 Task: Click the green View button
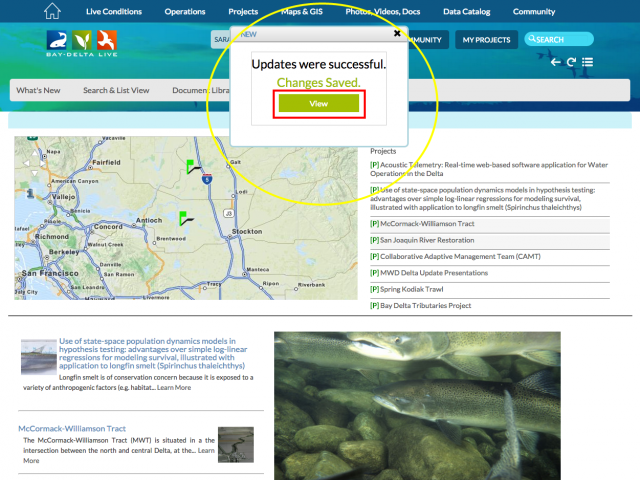click(318, 103)
